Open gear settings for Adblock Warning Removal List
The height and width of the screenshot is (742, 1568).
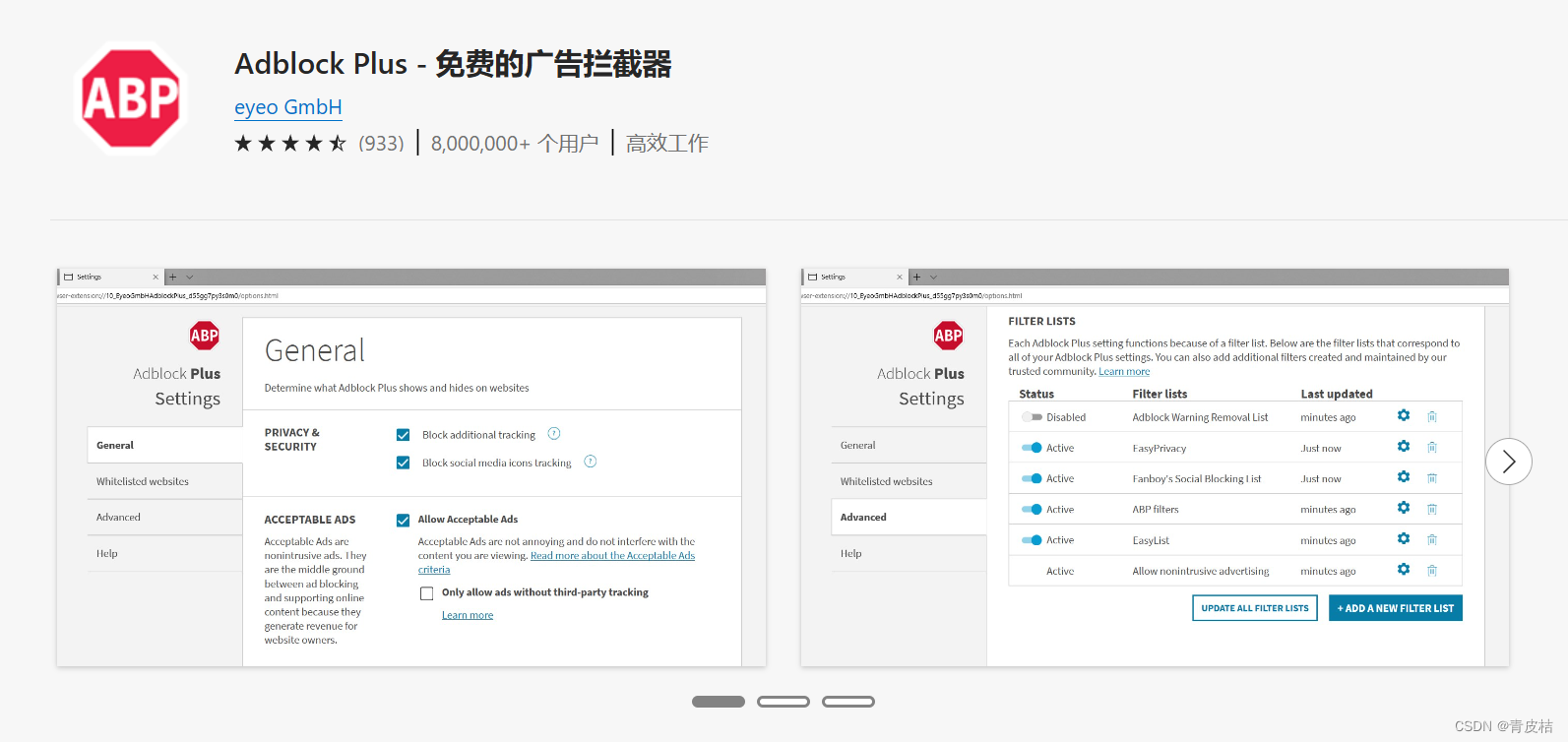(1404, 415)
